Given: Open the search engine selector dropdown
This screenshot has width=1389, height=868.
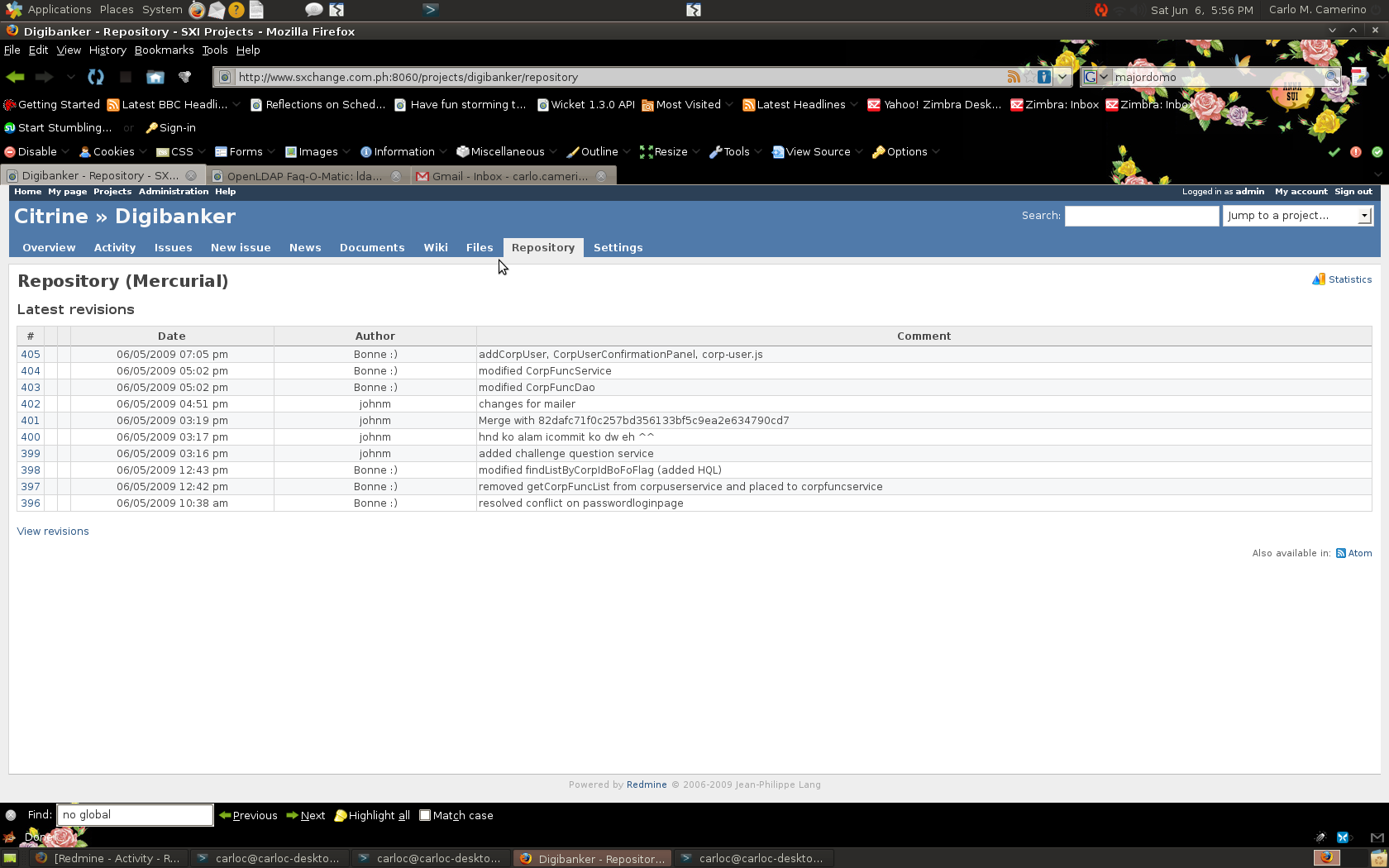Looking at the screenshot, I should pyautogui.click(x=1095, y=77).
